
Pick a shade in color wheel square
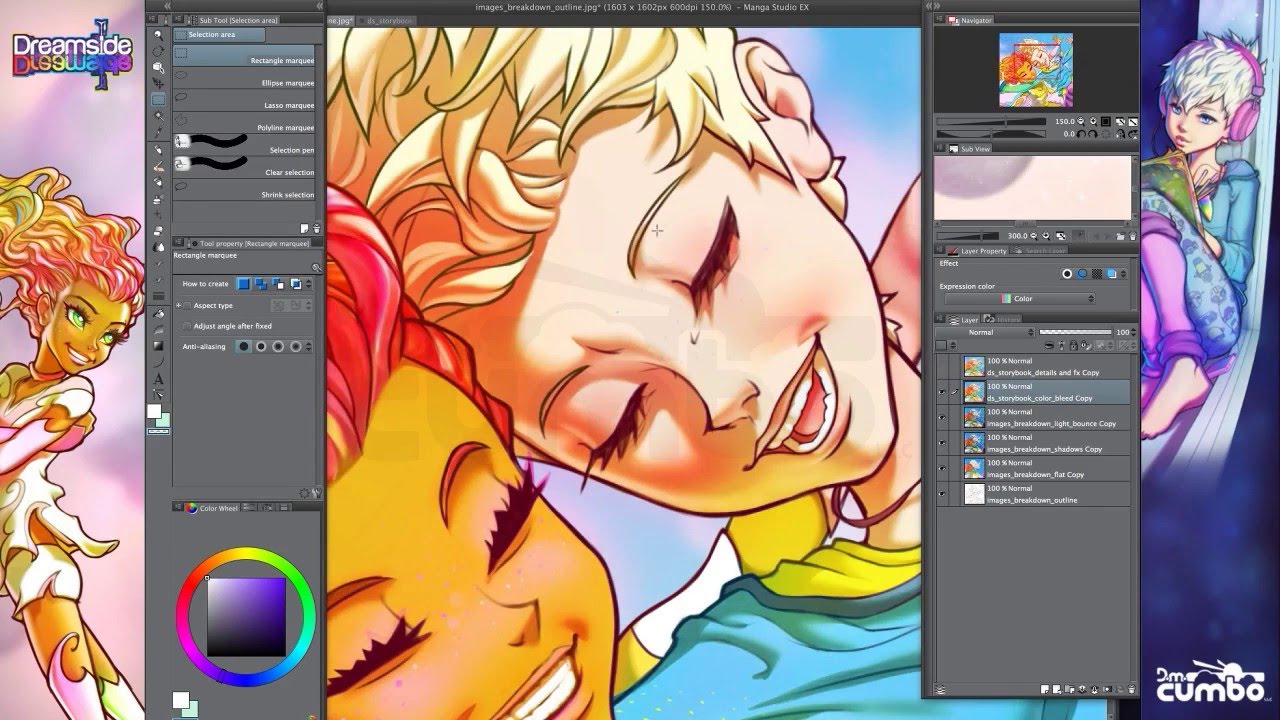(246, 617)
